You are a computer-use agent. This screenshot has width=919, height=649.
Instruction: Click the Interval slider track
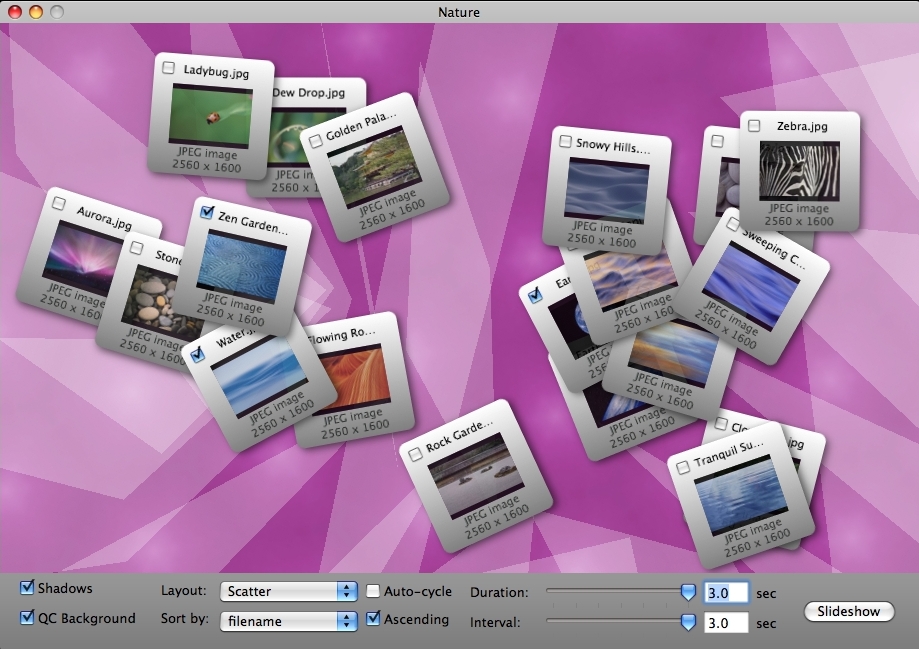coord(615,622)
